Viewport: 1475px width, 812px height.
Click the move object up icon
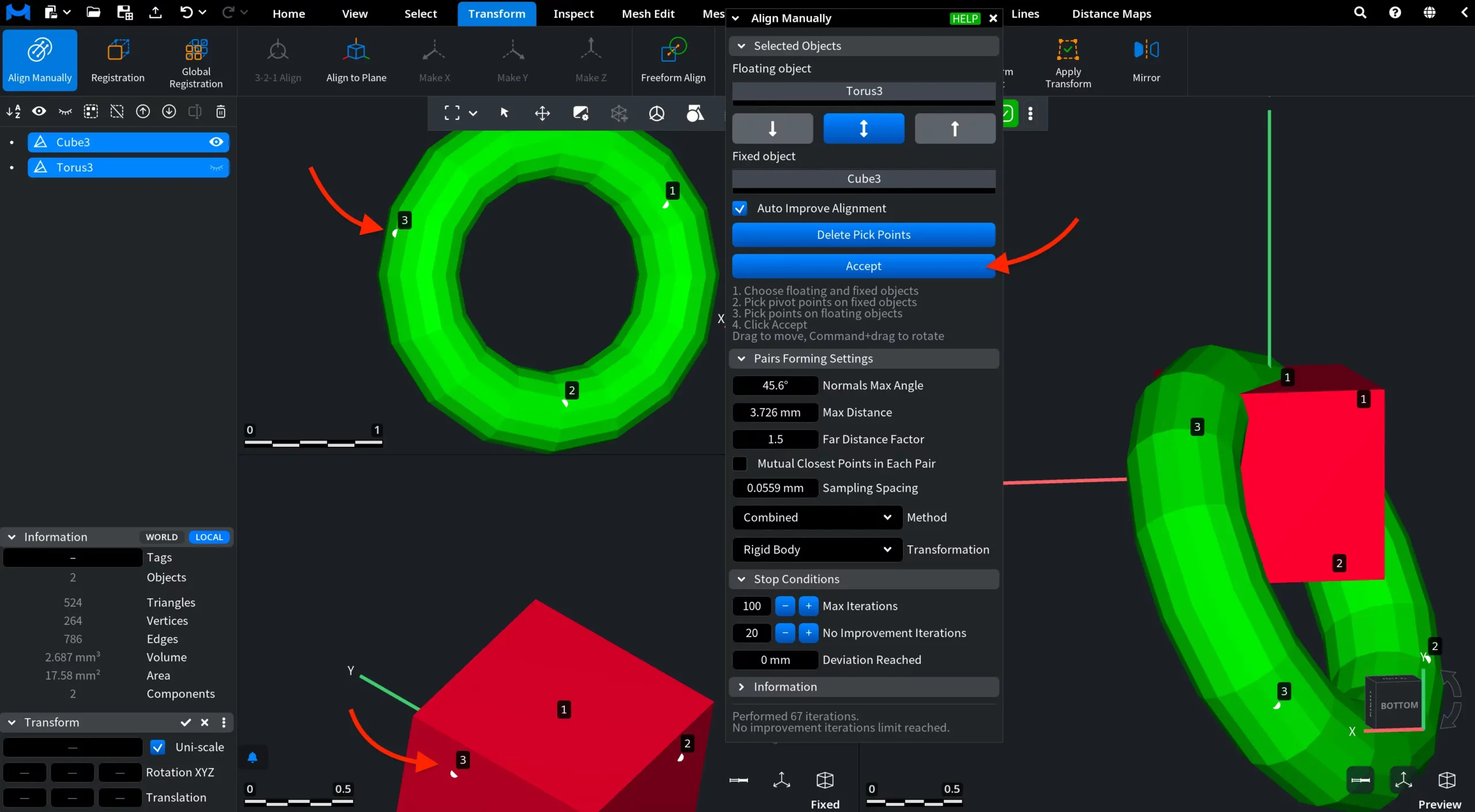[143, 112]
